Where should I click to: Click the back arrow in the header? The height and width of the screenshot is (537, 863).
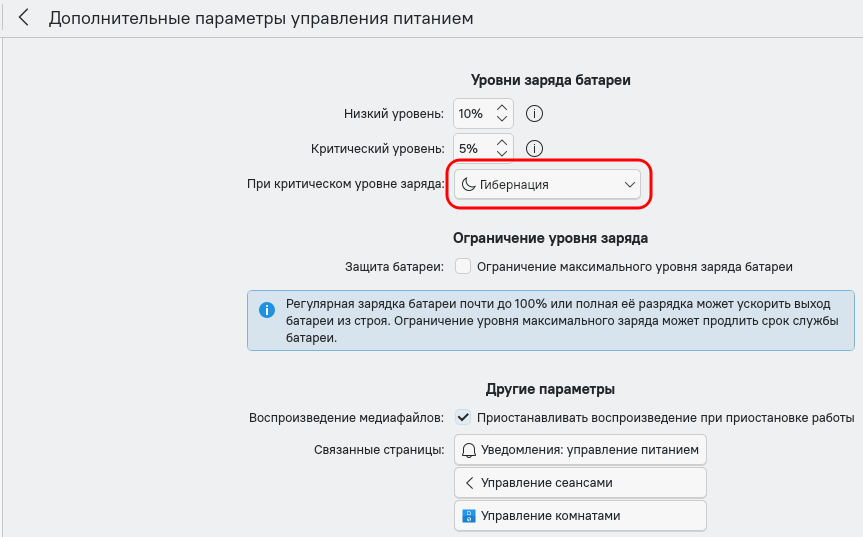[24, 18]
